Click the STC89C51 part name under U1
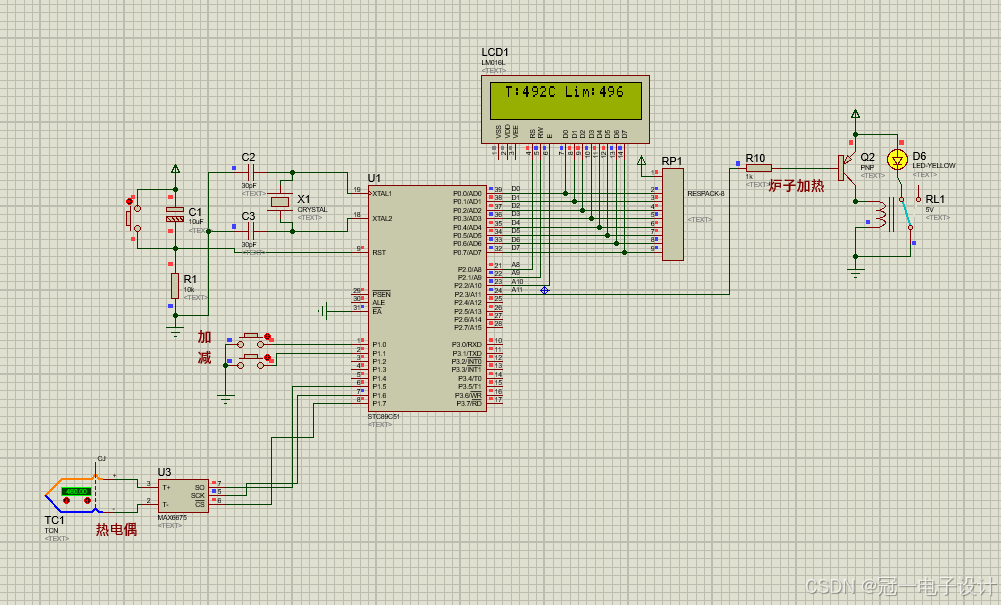 click(384, 416)
